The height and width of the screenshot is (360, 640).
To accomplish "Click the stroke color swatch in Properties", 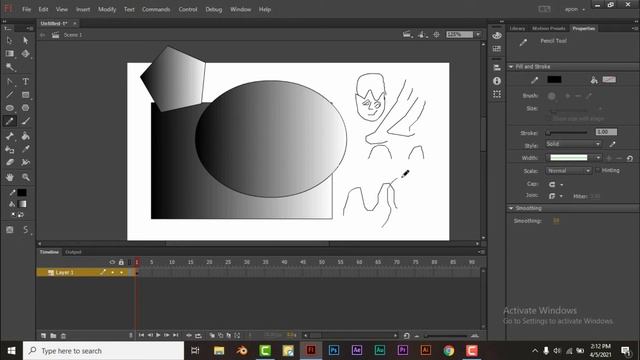I will coord(554,80).
